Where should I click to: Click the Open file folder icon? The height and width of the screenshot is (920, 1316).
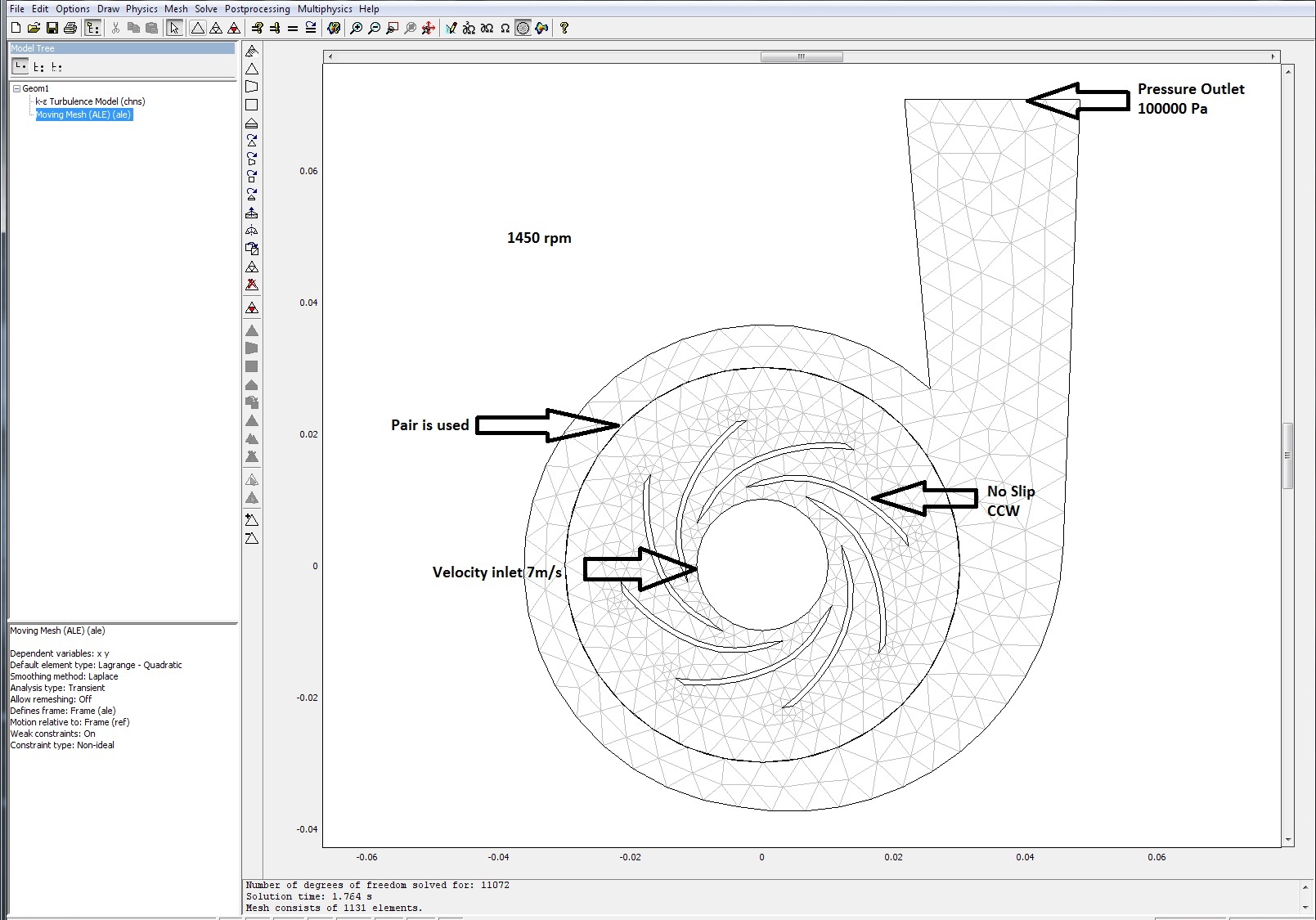tap(34, 28)
